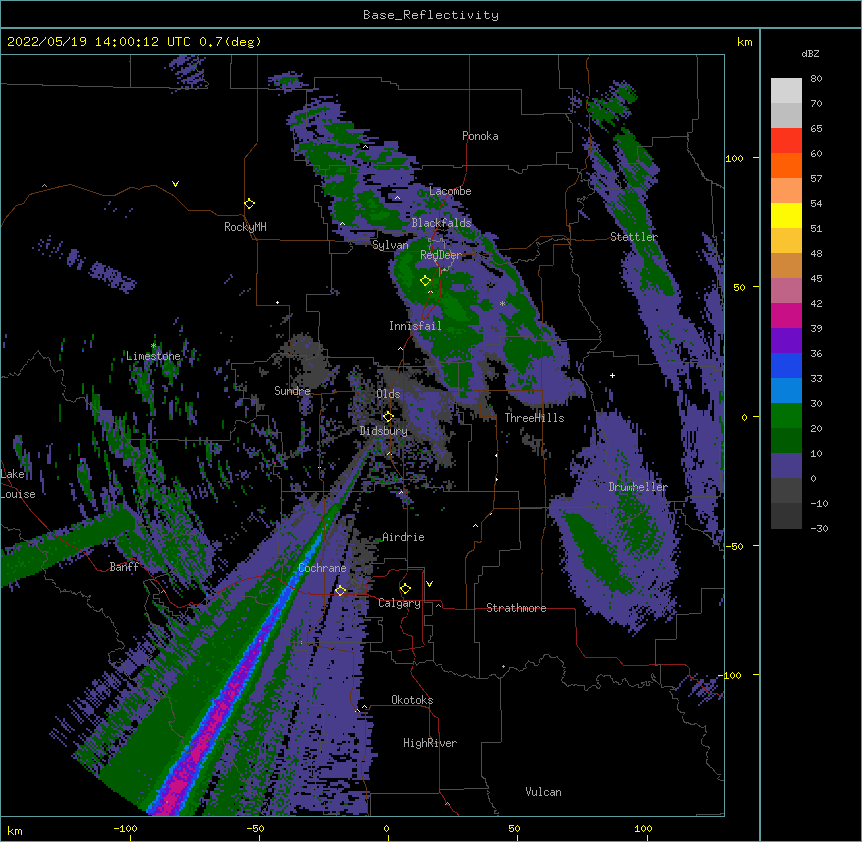Select the violet 36-39 dBZ legend band

[786, 341]
